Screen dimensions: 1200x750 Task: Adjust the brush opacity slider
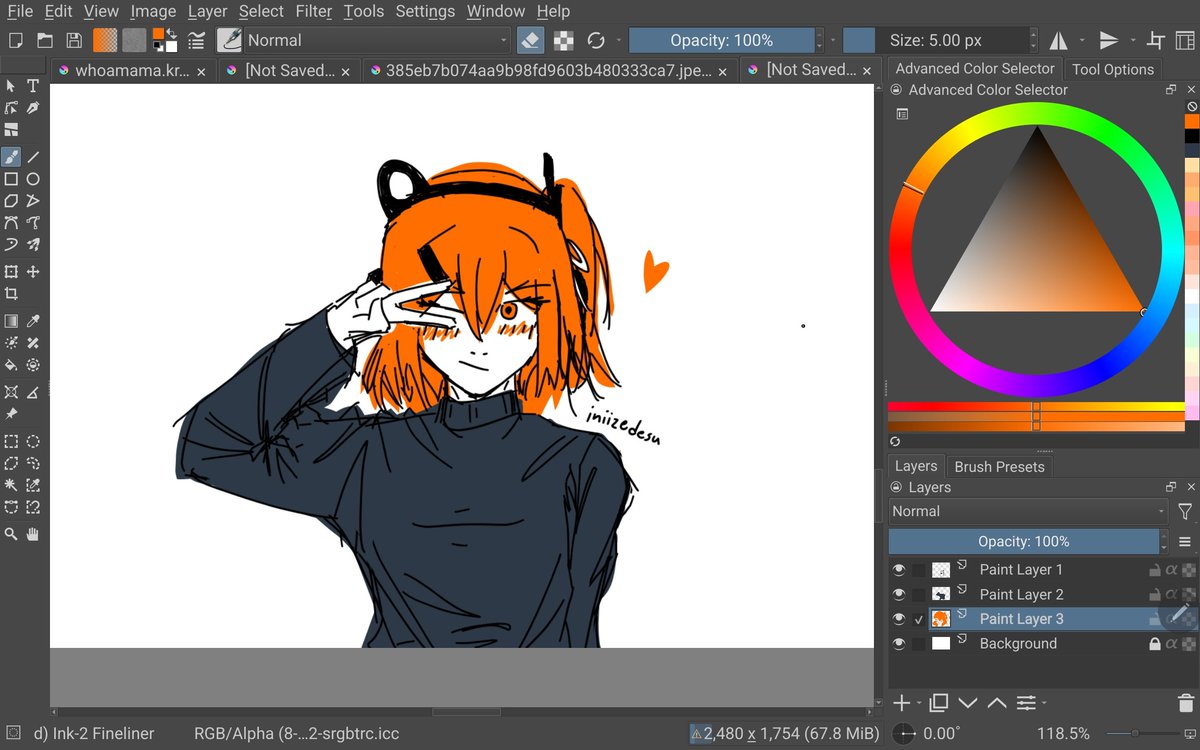pyautogui.click(x=721, y=40)
